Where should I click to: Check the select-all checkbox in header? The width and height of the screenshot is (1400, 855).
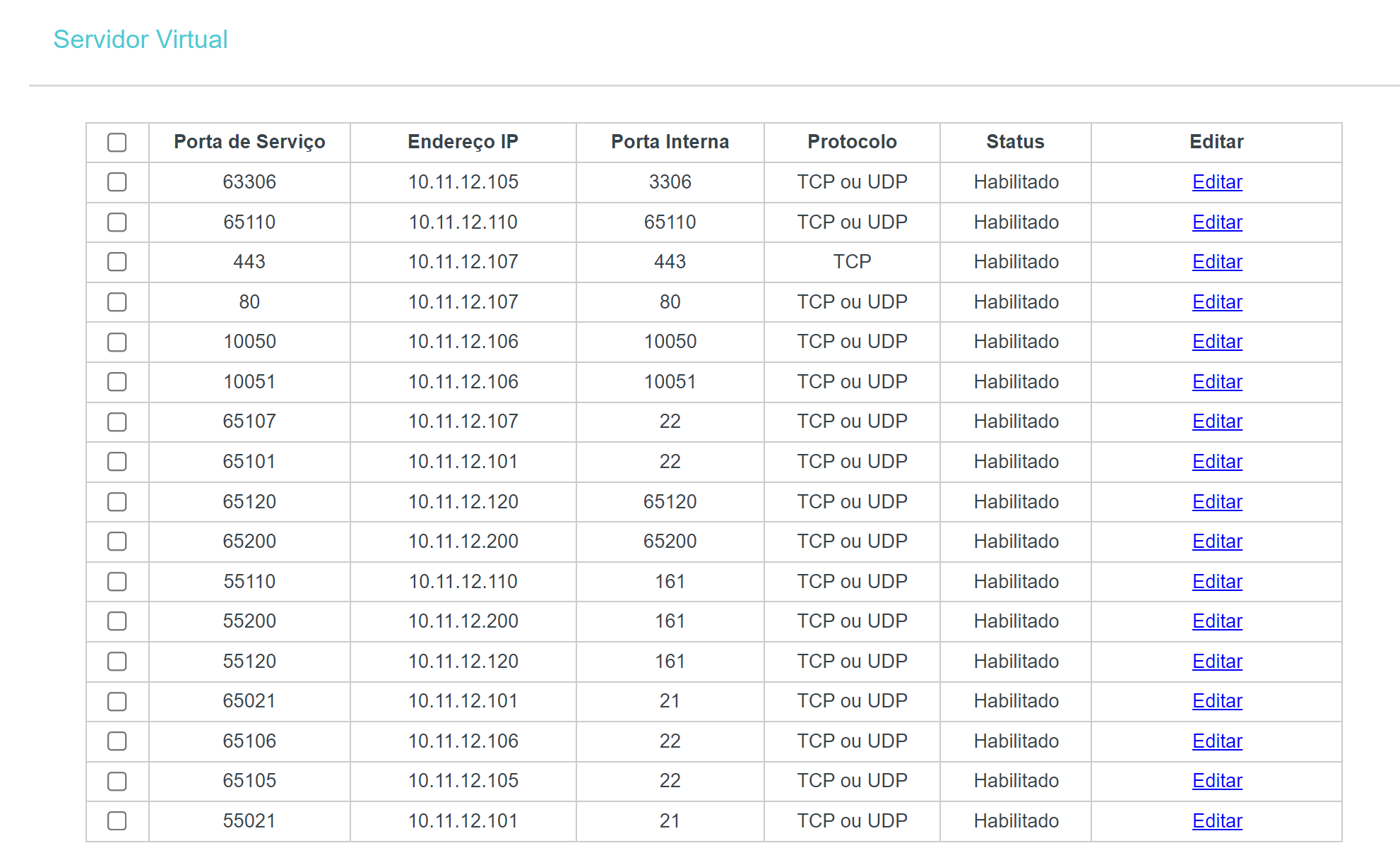pos(117,142)
